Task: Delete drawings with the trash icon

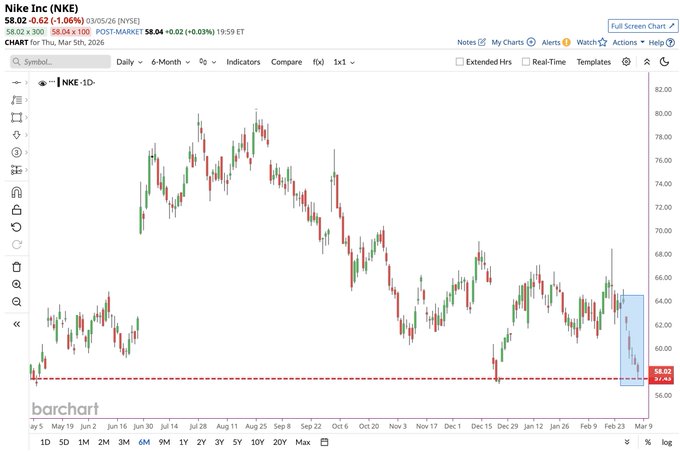Action: tap(16, 267)
